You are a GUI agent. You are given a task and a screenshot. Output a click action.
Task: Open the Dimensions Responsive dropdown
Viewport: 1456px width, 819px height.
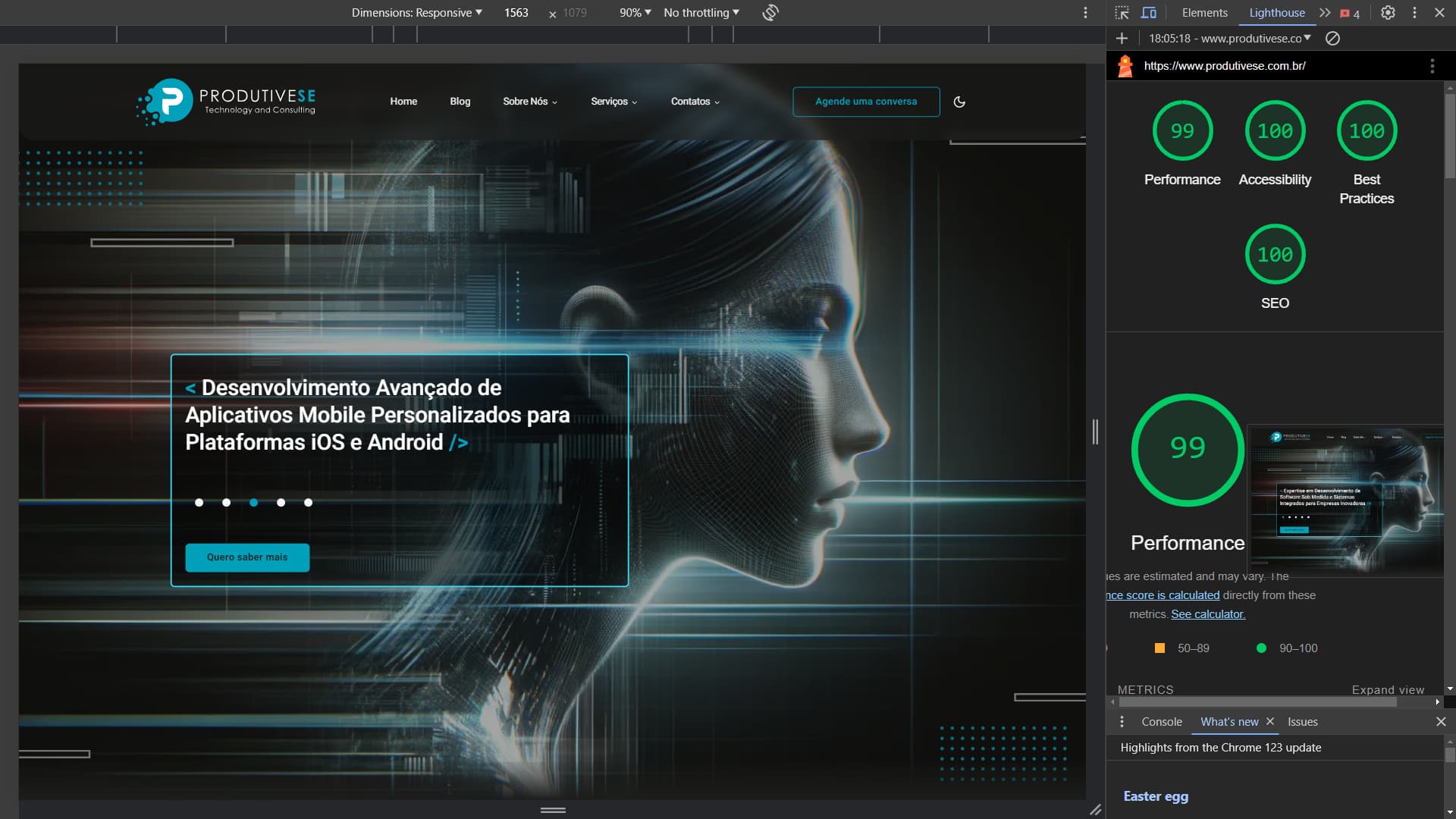(x=416, y=13)
